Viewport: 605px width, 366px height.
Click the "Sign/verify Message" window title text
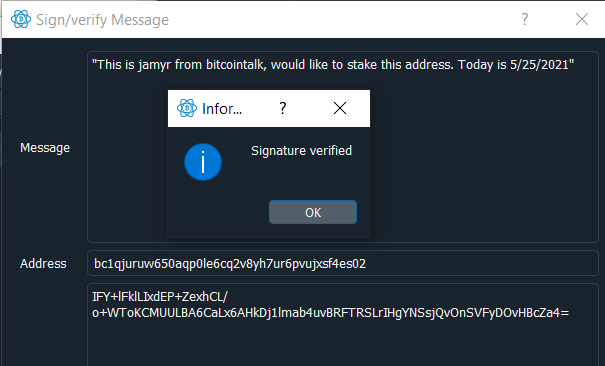(103, 20)
